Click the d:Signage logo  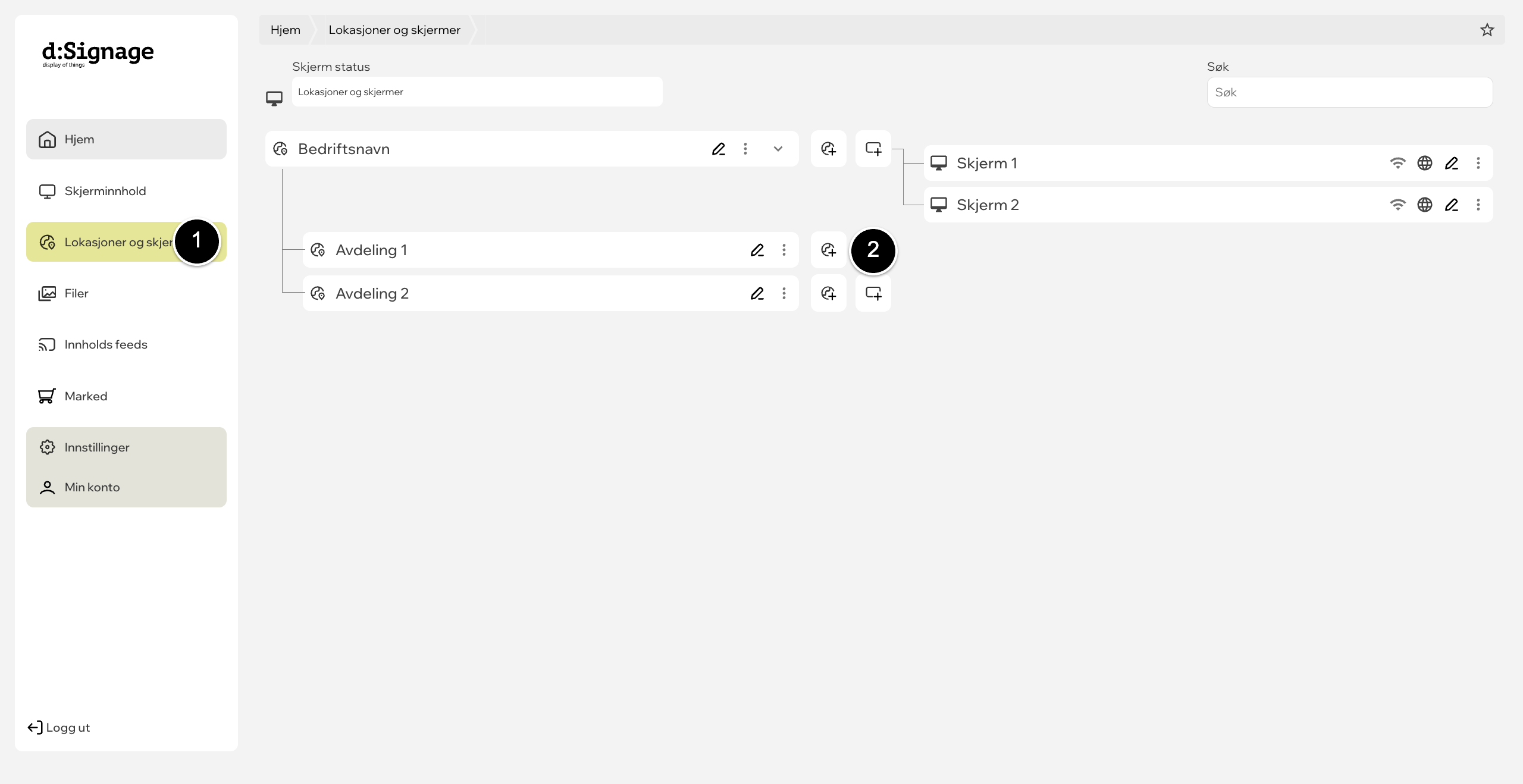[98, 54]
